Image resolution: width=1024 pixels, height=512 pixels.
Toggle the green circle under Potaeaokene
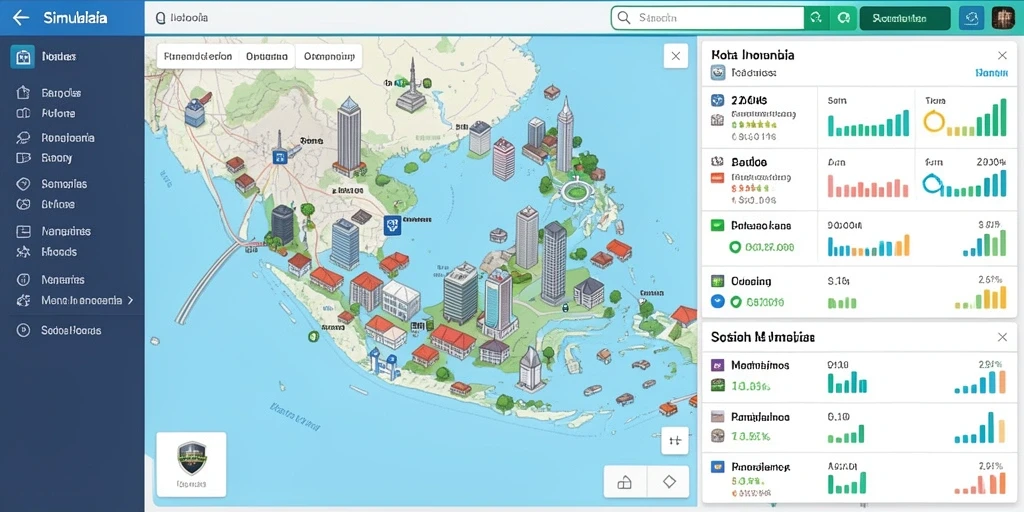click(735, 247)
